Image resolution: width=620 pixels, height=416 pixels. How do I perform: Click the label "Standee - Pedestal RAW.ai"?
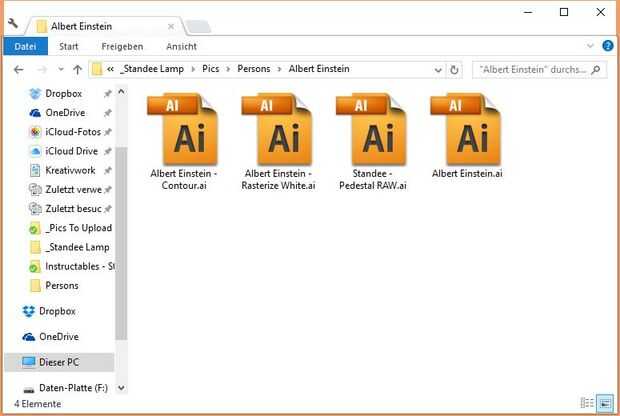[x=372, y=180]
